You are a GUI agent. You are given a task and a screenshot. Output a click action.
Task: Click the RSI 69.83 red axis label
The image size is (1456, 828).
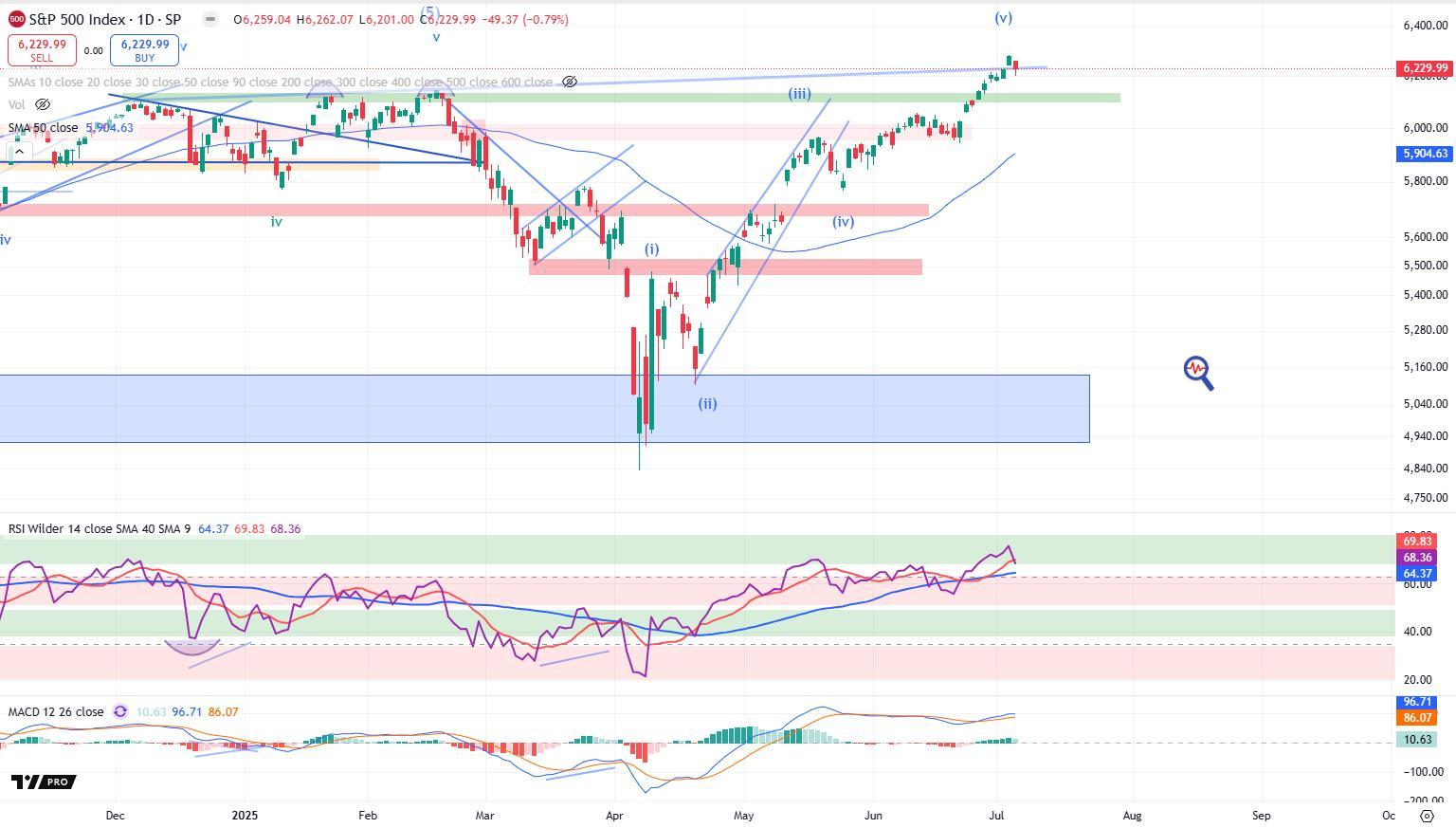pos(1417,542)
